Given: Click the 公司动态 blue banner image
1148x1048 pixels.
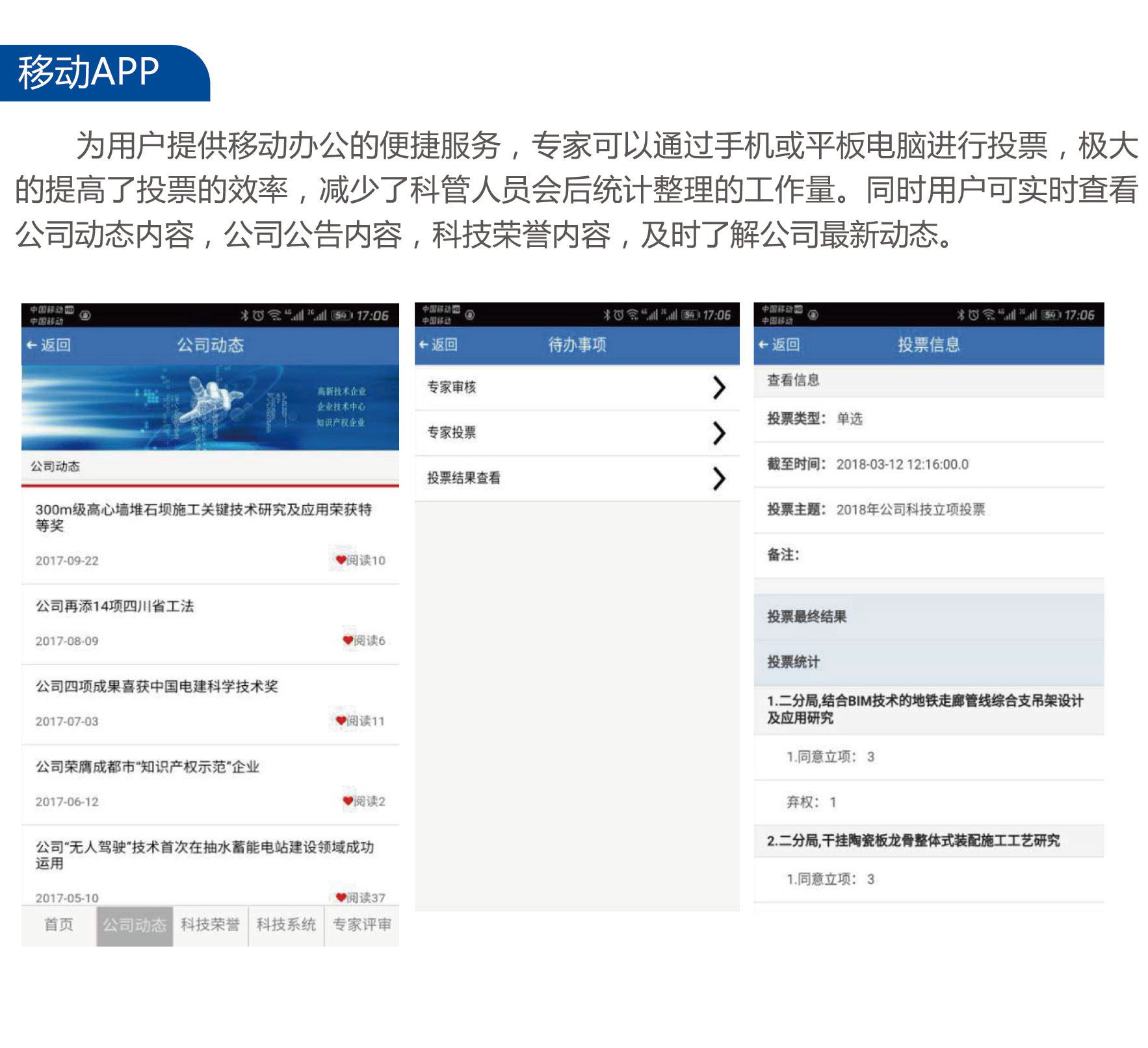Looking at the screenshot, I should pos(210,408).
